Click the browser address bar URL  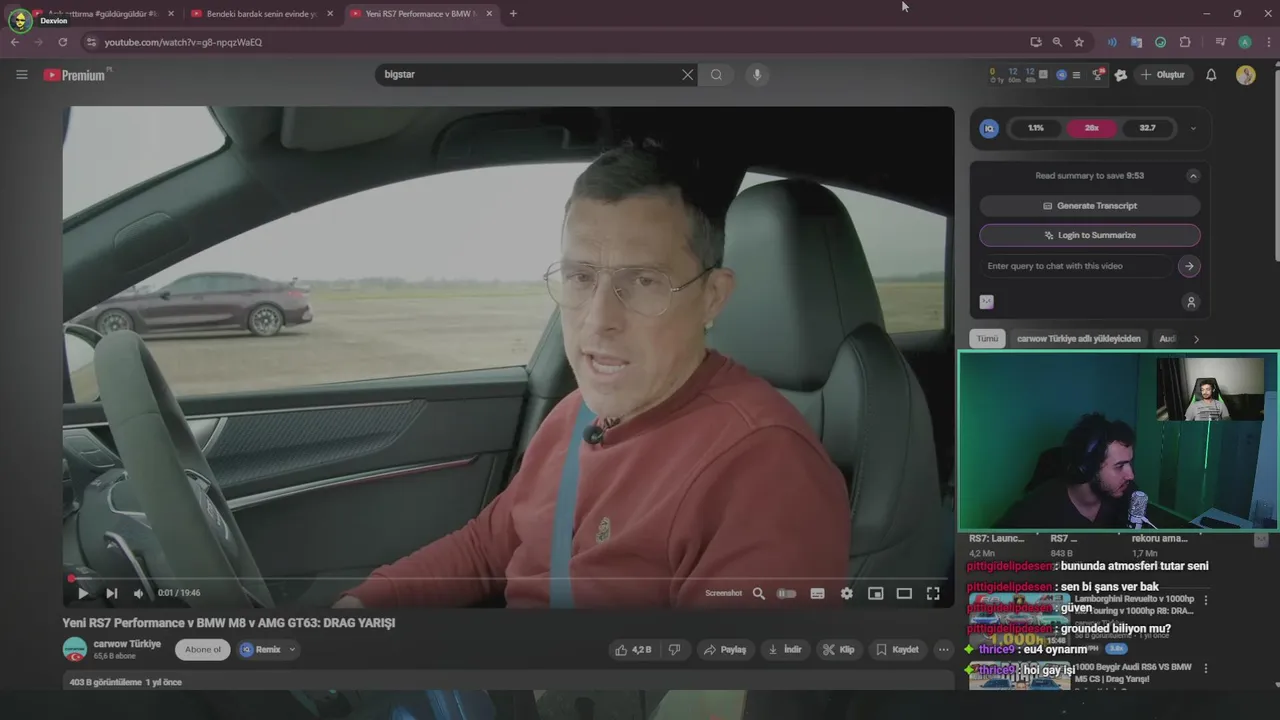pyautogui.click(x=183, y=42)
